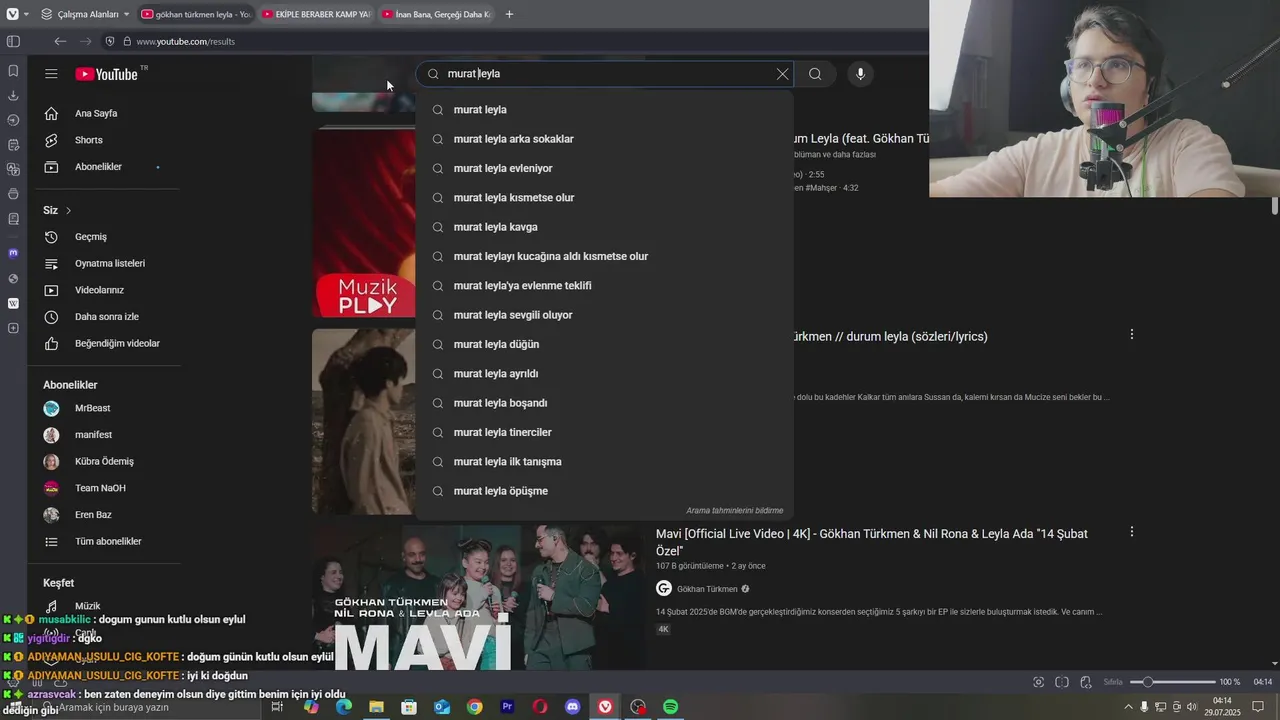
Task: Click the YouTube search magnifier button
Action: tap(815, 74)
